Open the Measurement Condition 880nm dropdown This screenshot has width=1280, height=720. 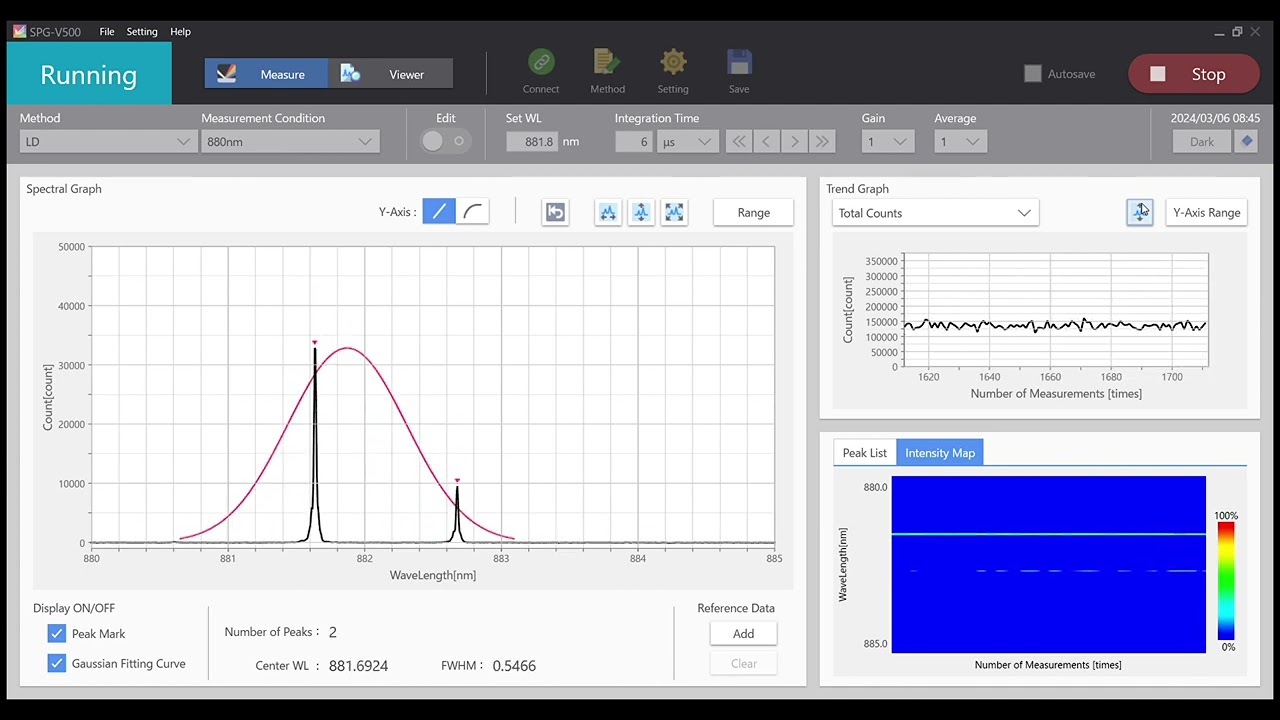coord(289,142)
